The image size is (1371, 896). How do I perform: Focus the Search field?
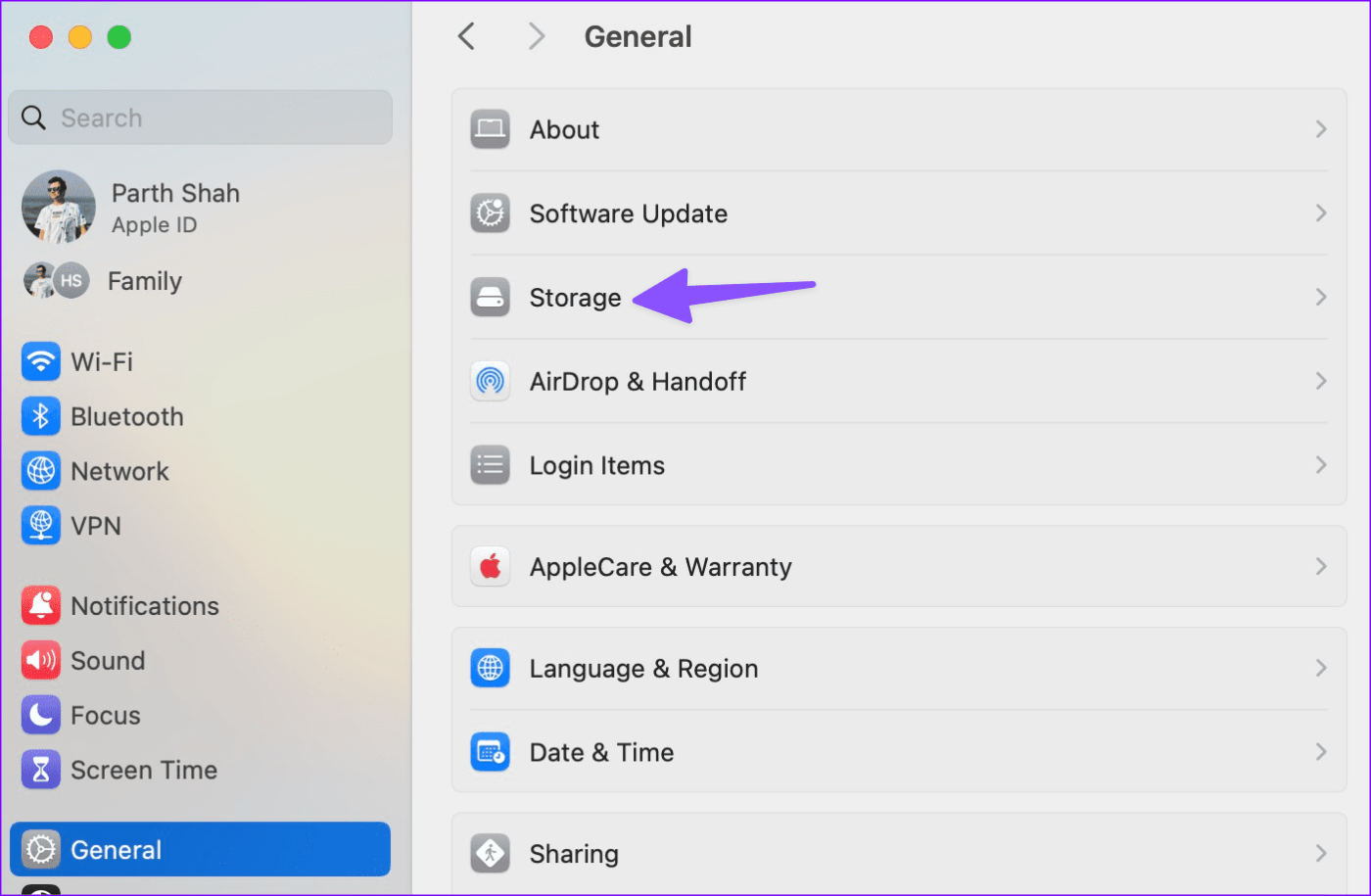201,118
